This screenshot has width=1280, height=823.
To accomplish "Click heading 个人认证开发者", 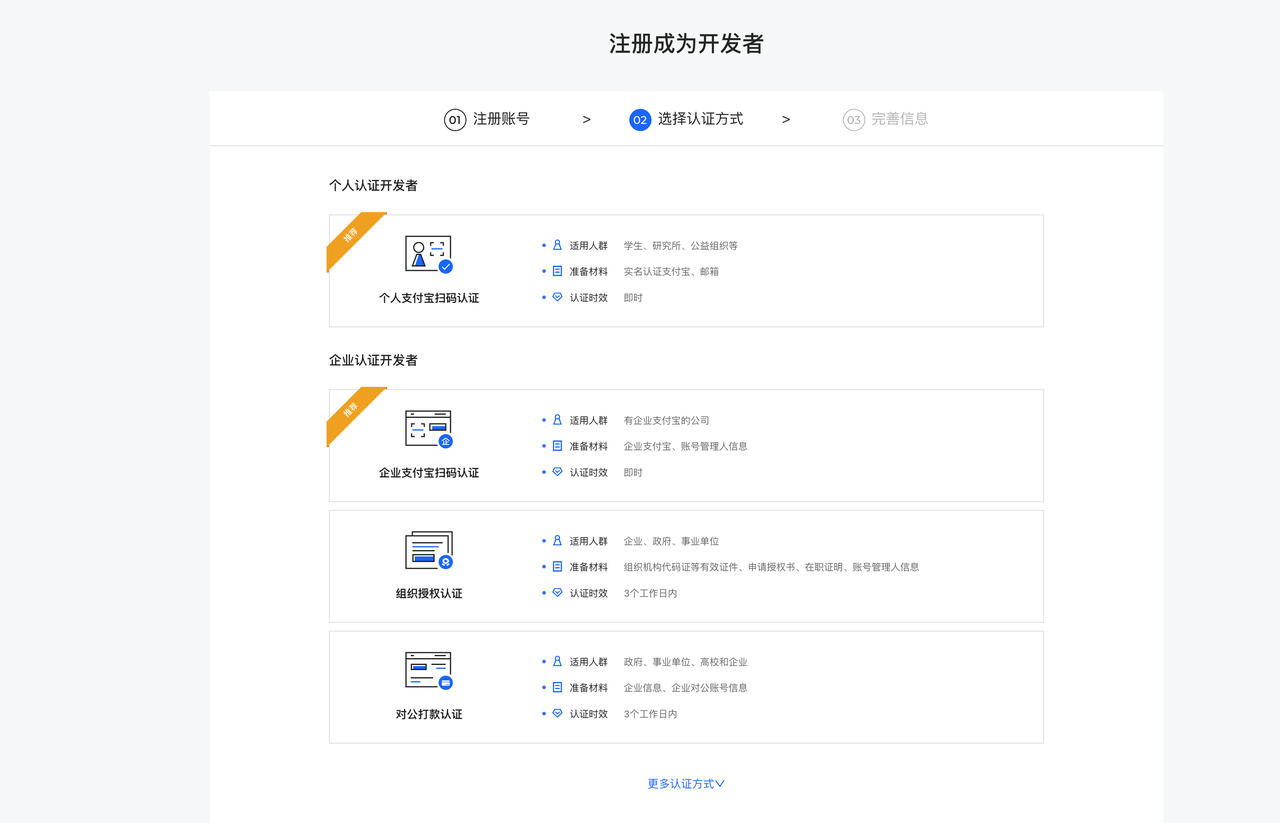I will pos(373,186).
